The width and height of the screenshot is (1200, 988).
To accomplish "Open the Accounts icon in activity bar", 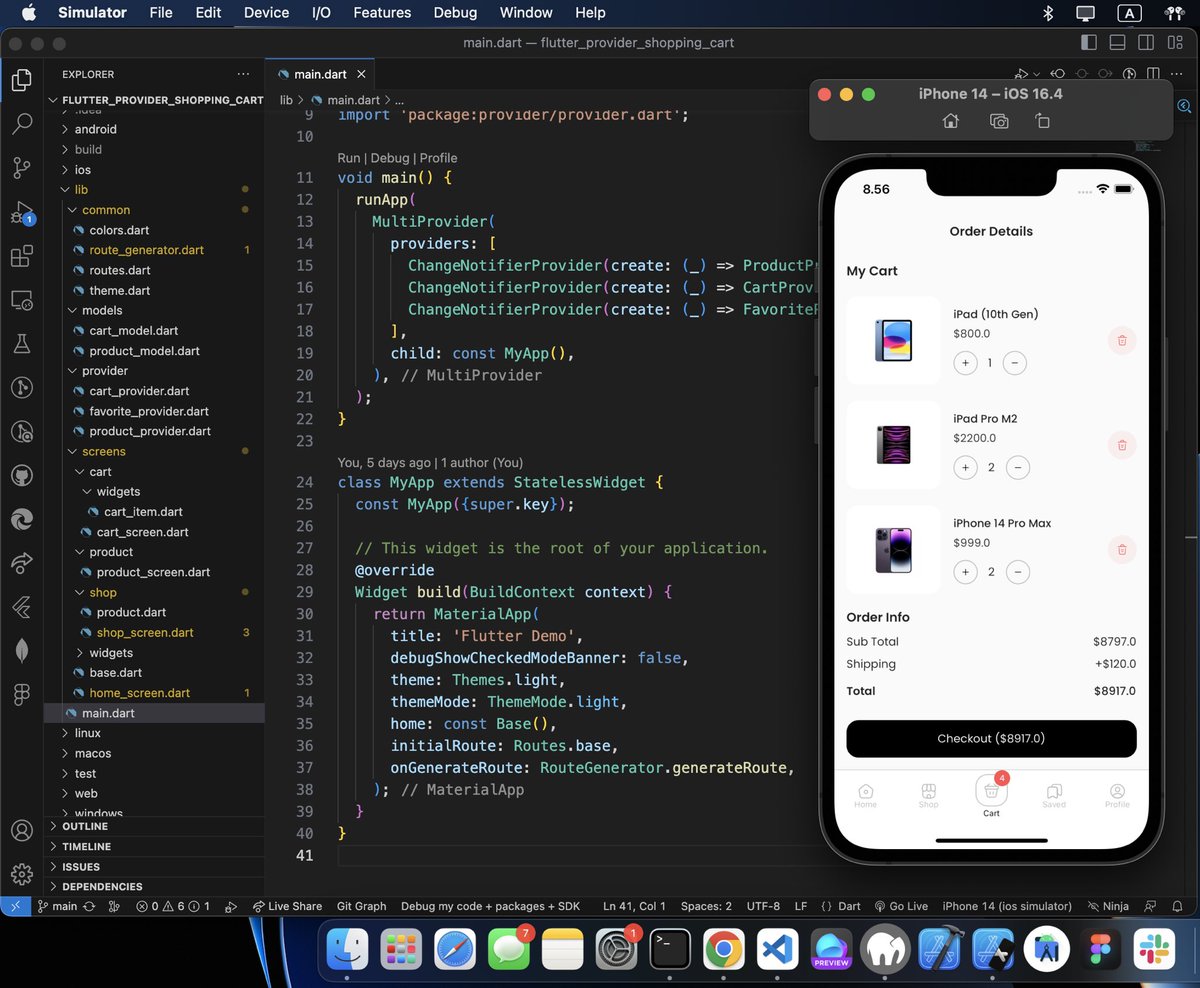I will click(x=21, y=831).
